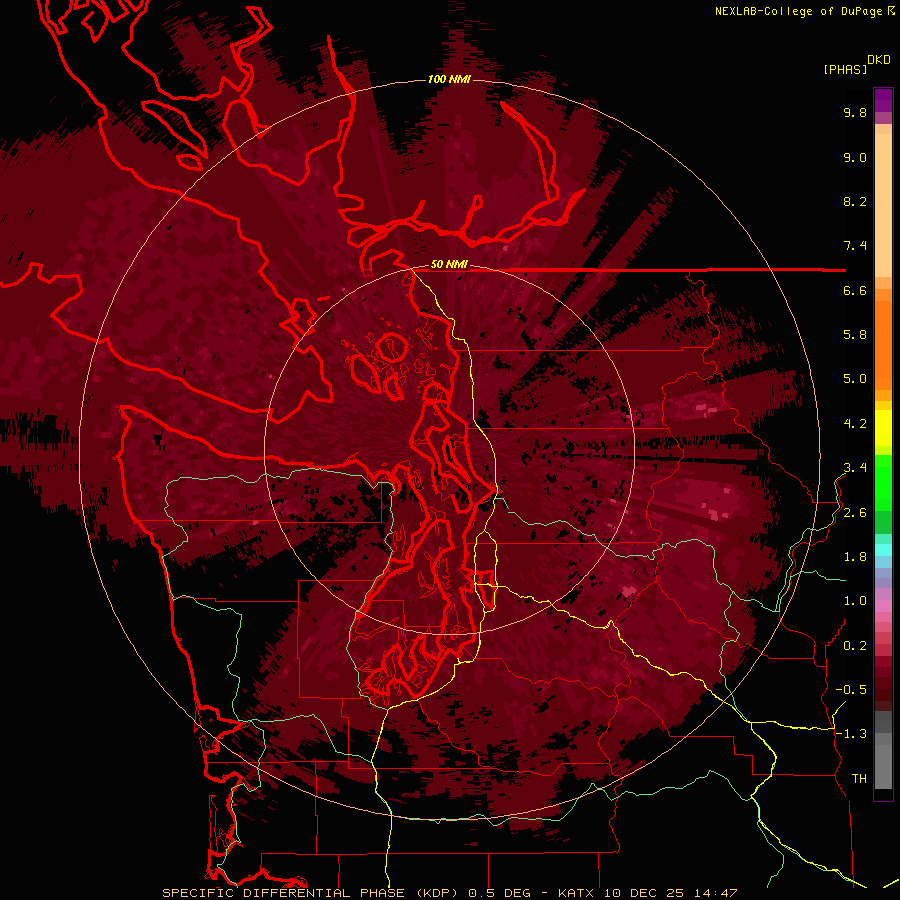The height and width of the screenshot is (900, 900).
Task: Click the 0.2 scale label
Action: (x=855, y=646)
